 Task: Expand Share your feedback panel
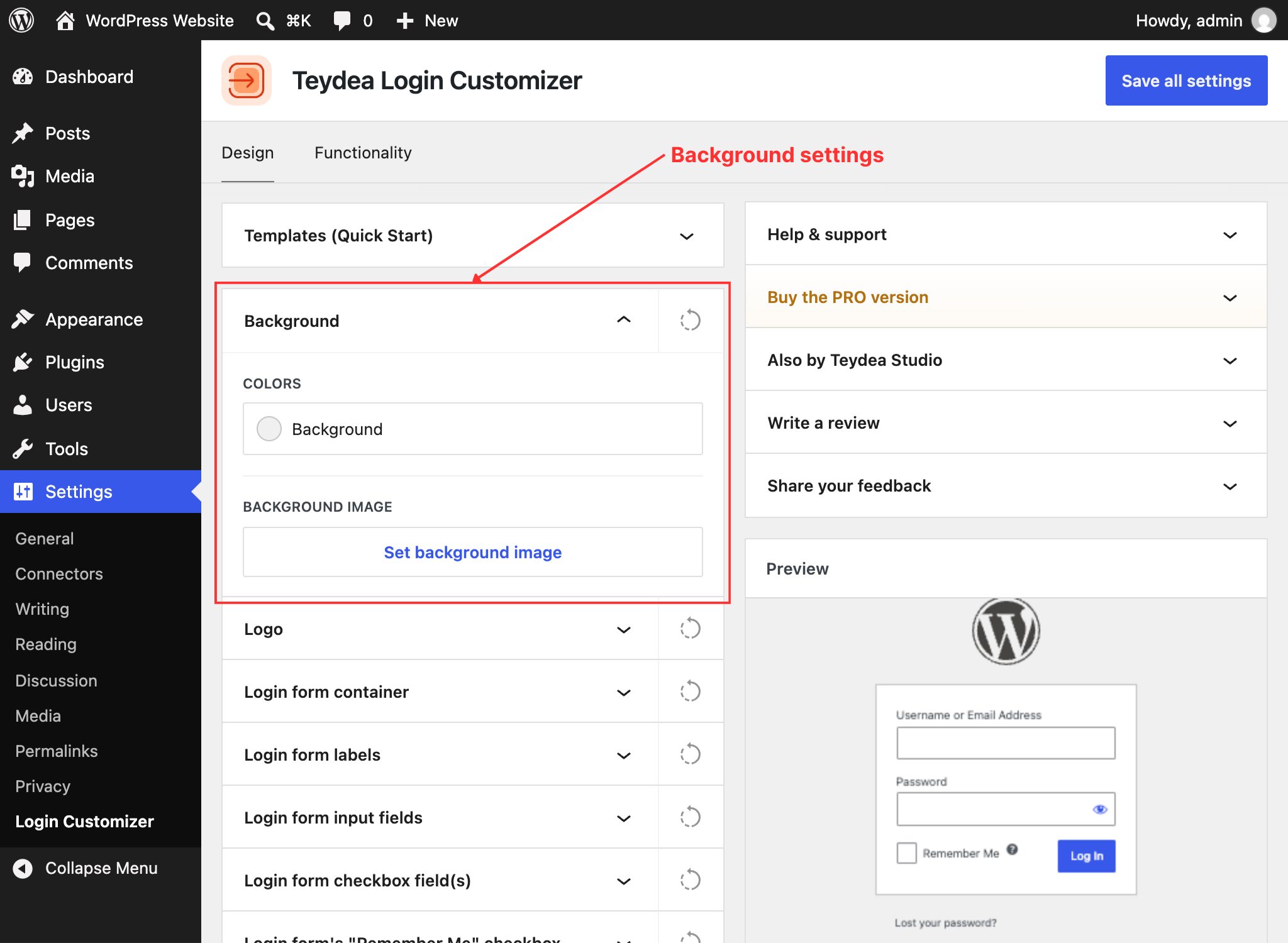pos(1006,486)
